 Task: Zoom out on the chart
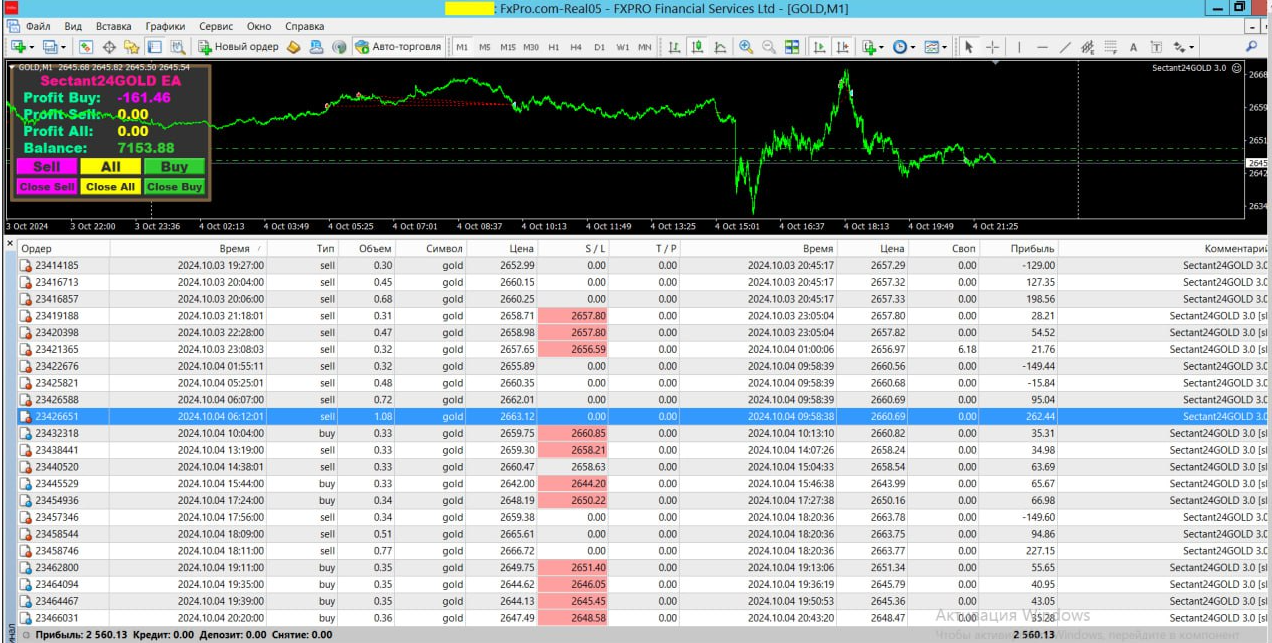point(769,47)
